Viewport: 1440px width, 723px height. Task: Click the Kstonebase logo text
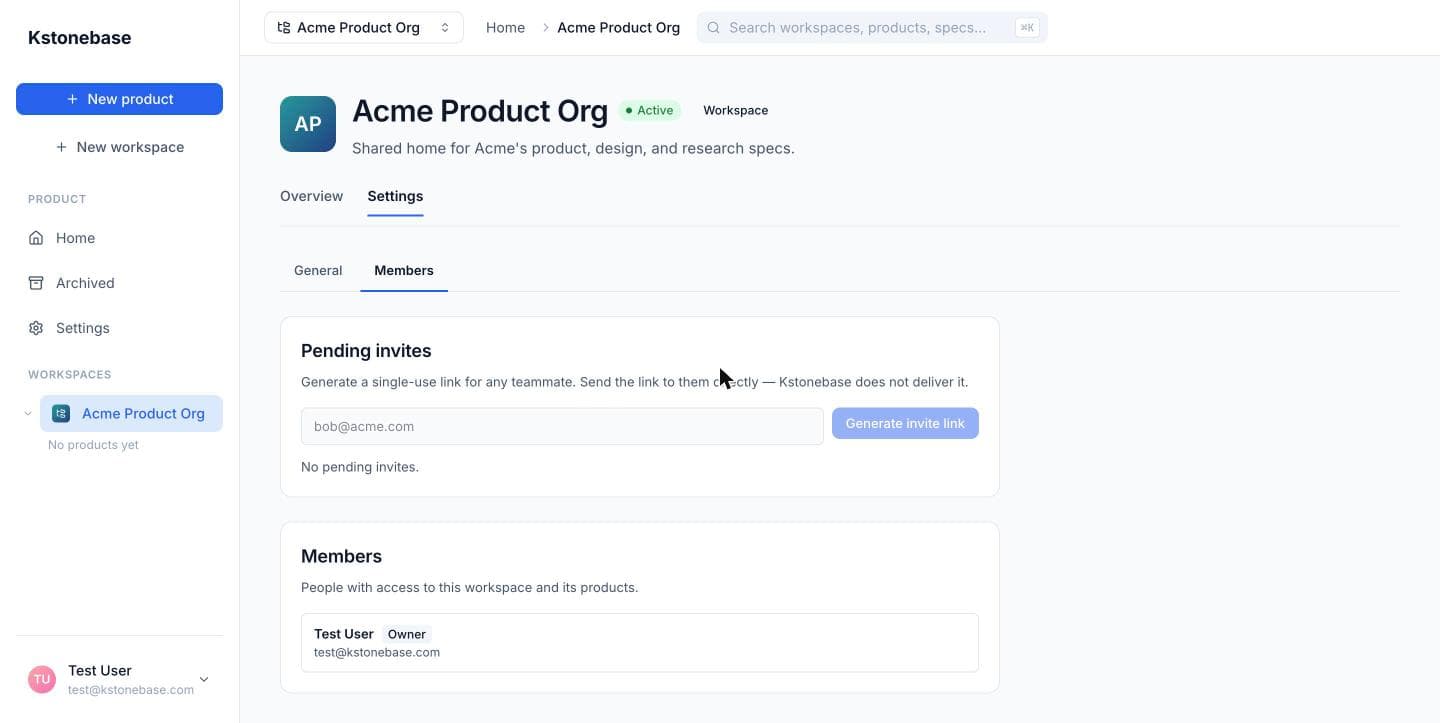(x=80, y=38)
